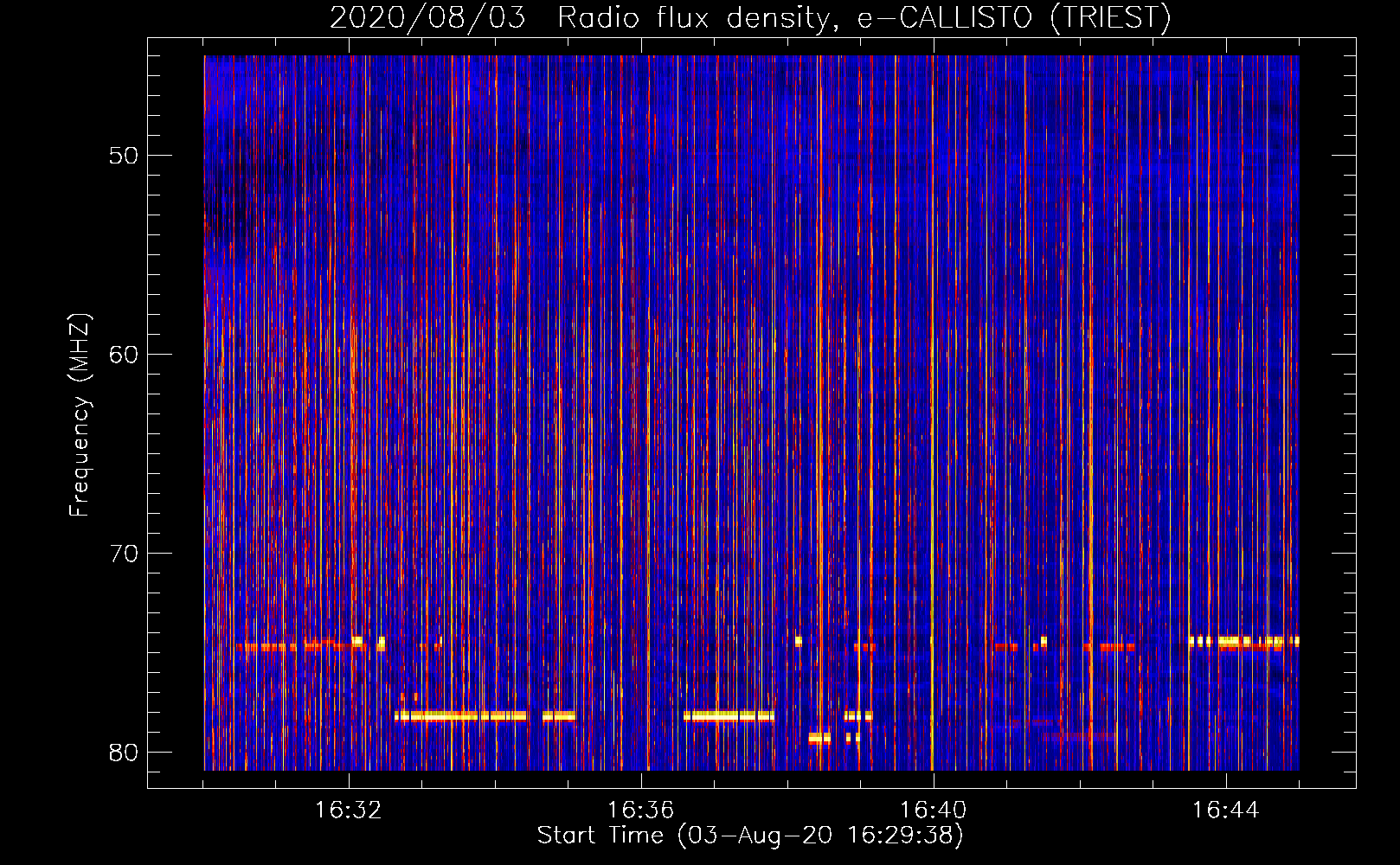This screenshot has height=865, width=1400.
Task: Click the 50 MHz frequency tick label
Action: pyautogui.click(x=124, y=156)
